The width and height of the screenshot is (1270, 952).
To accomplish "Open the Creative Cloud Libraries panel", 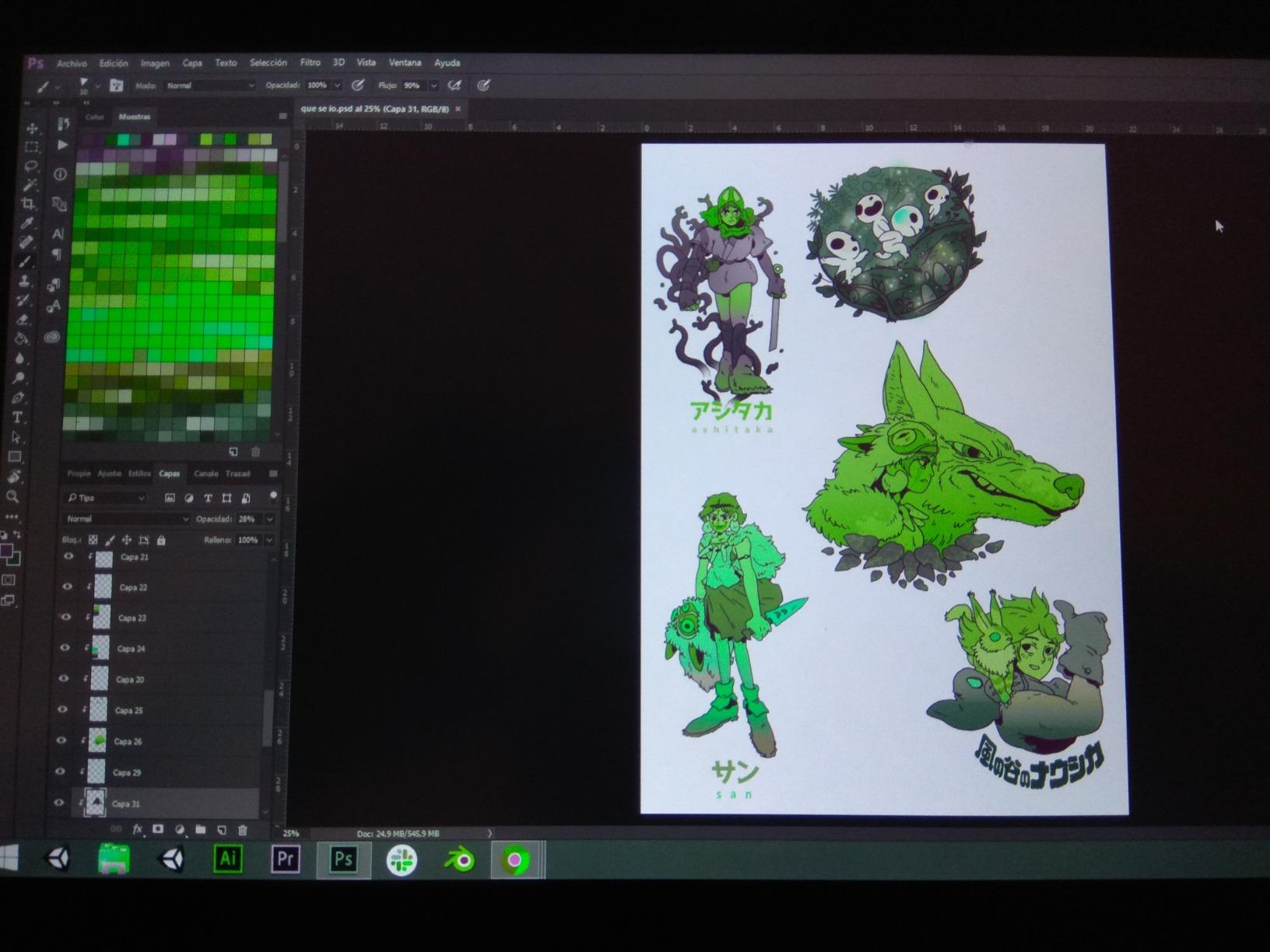I will point(52,336).
